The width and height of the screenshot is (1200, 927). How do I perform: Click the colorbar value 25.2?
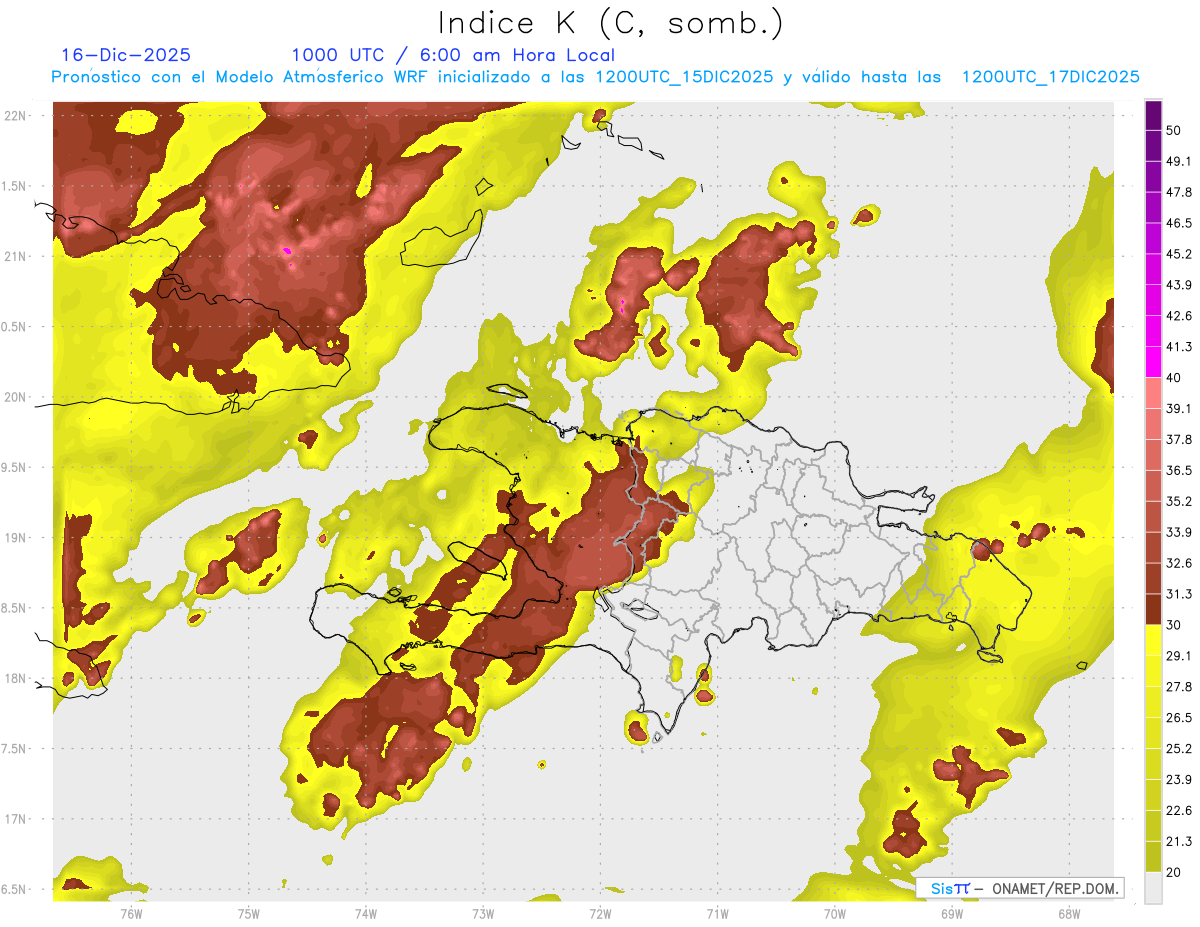point(1179,748)
